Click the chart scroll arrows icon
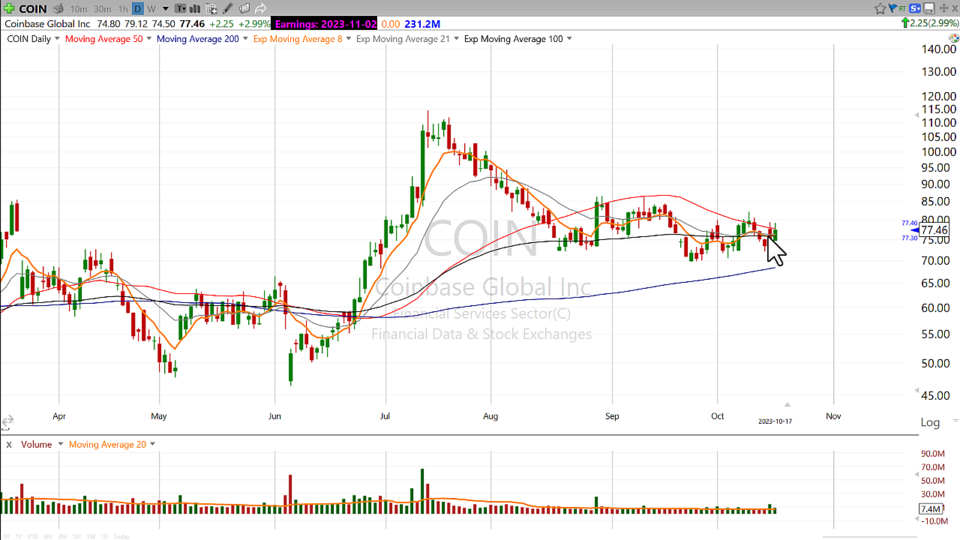This screenshot has height=540, width=960. (x=7, y=421)
